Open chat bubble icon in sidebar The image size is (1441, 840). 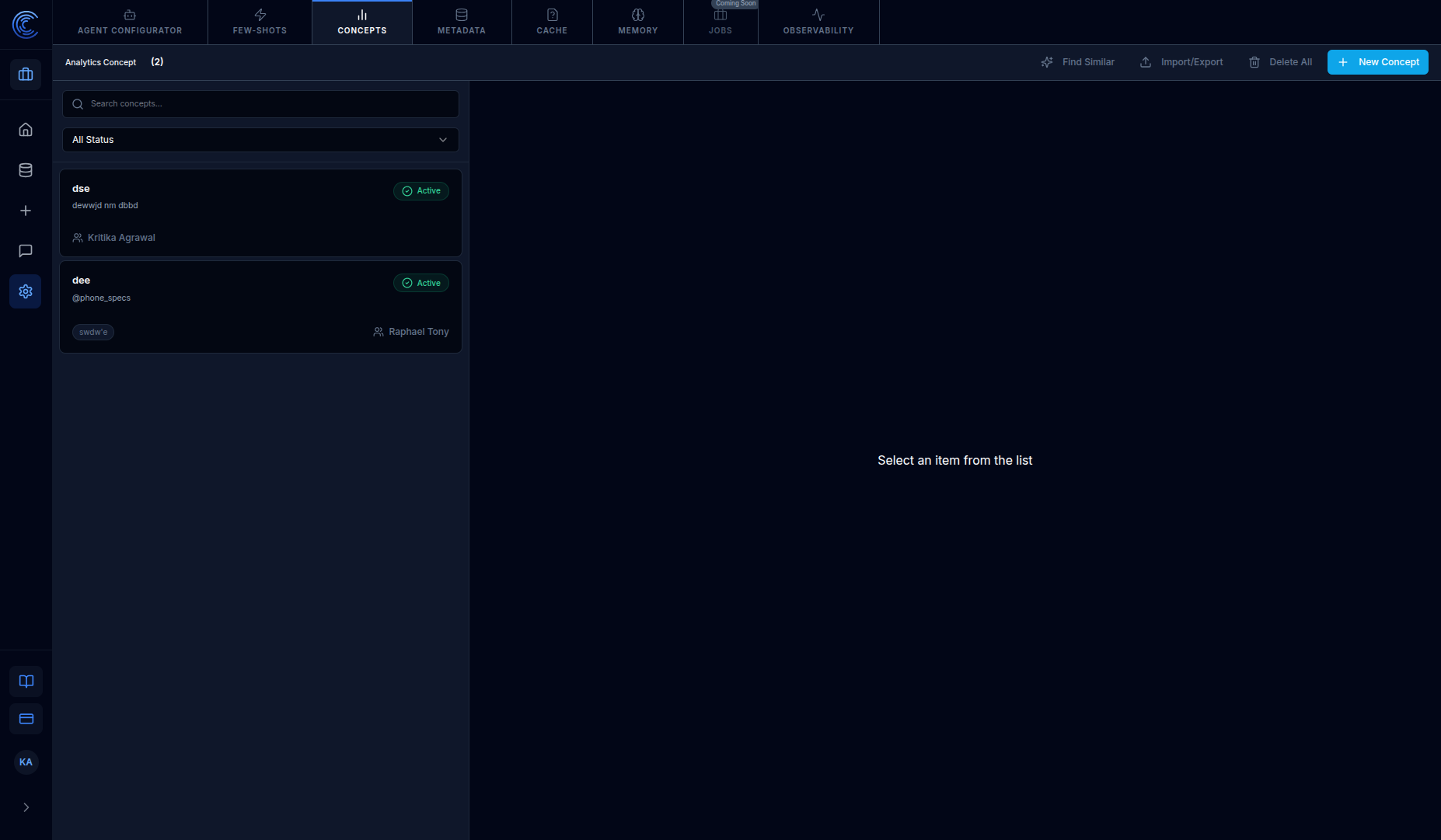click(26, 251)
